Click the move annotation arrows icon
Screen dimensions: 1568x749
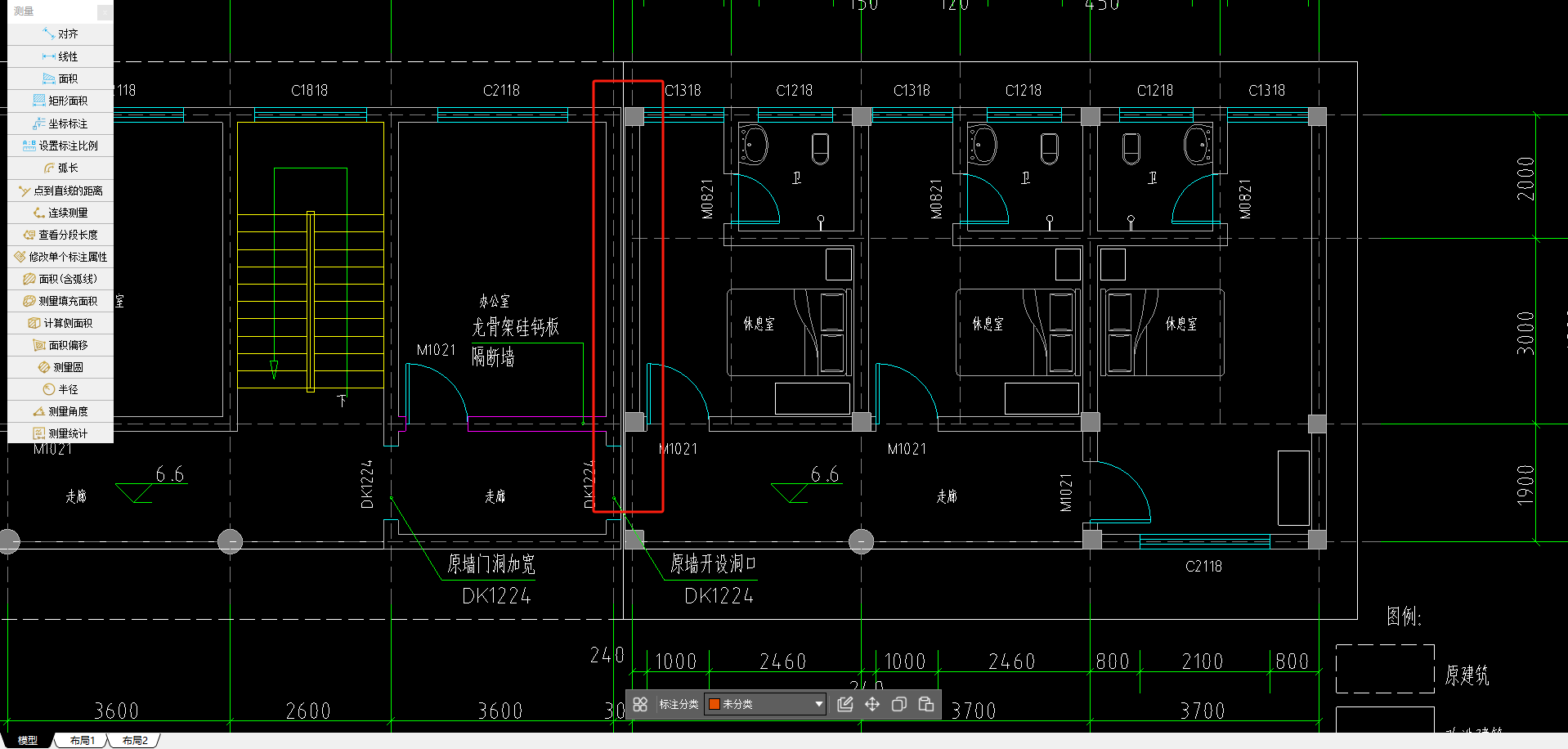872,704
